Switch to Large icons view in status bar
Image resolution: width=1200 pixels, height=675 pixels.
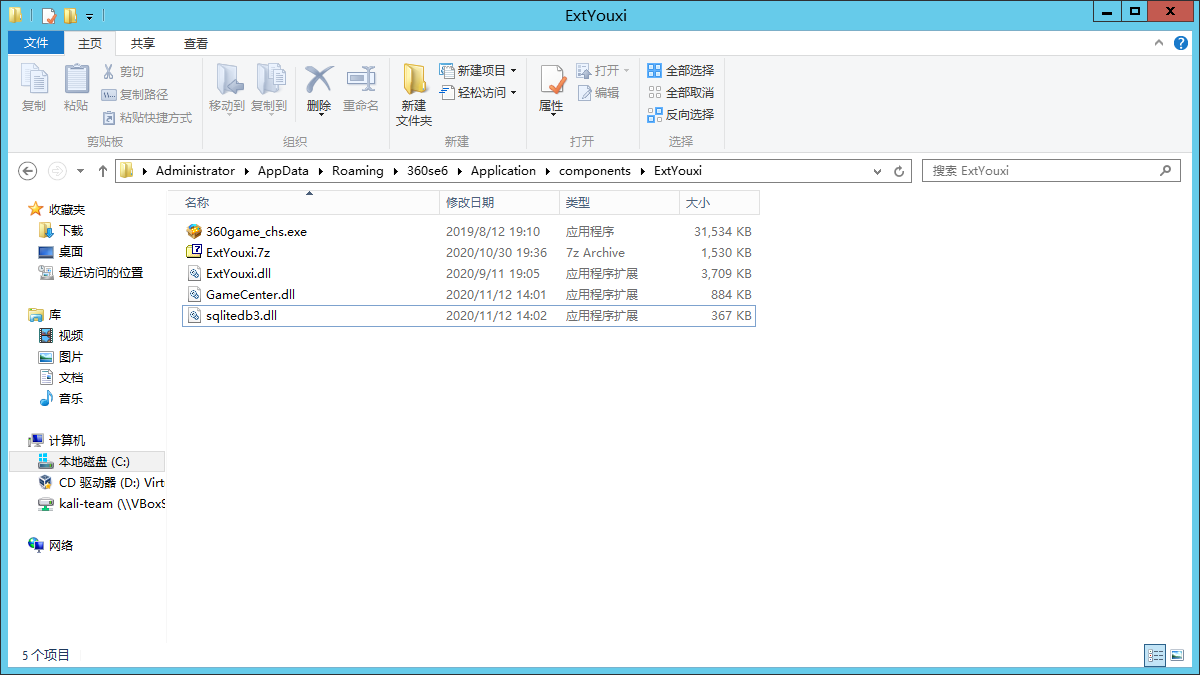pyautogui.click(x=1177, y=656)
